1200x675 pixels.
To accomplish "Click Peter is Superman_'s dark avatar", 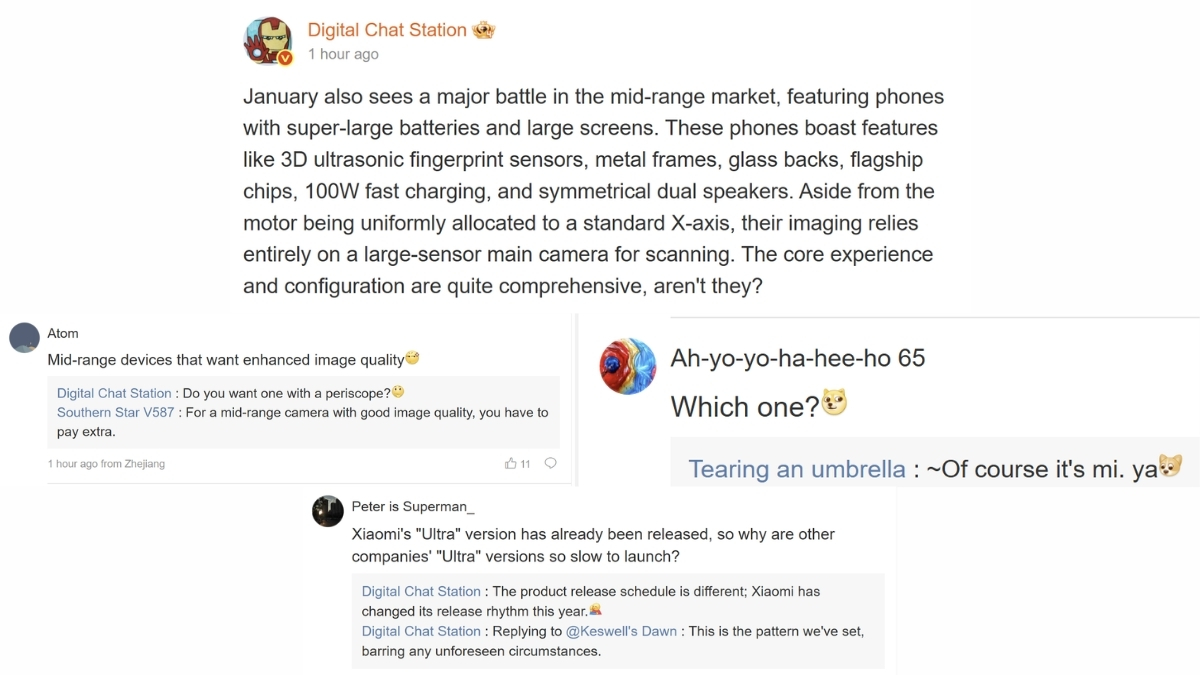I will 328,511.
